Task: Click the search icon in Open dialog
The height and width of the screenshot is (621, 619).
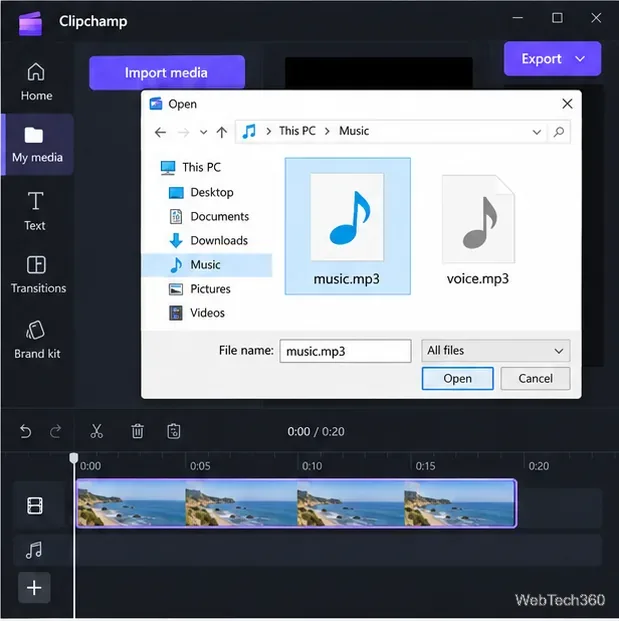Action: (x=559, y=132)
